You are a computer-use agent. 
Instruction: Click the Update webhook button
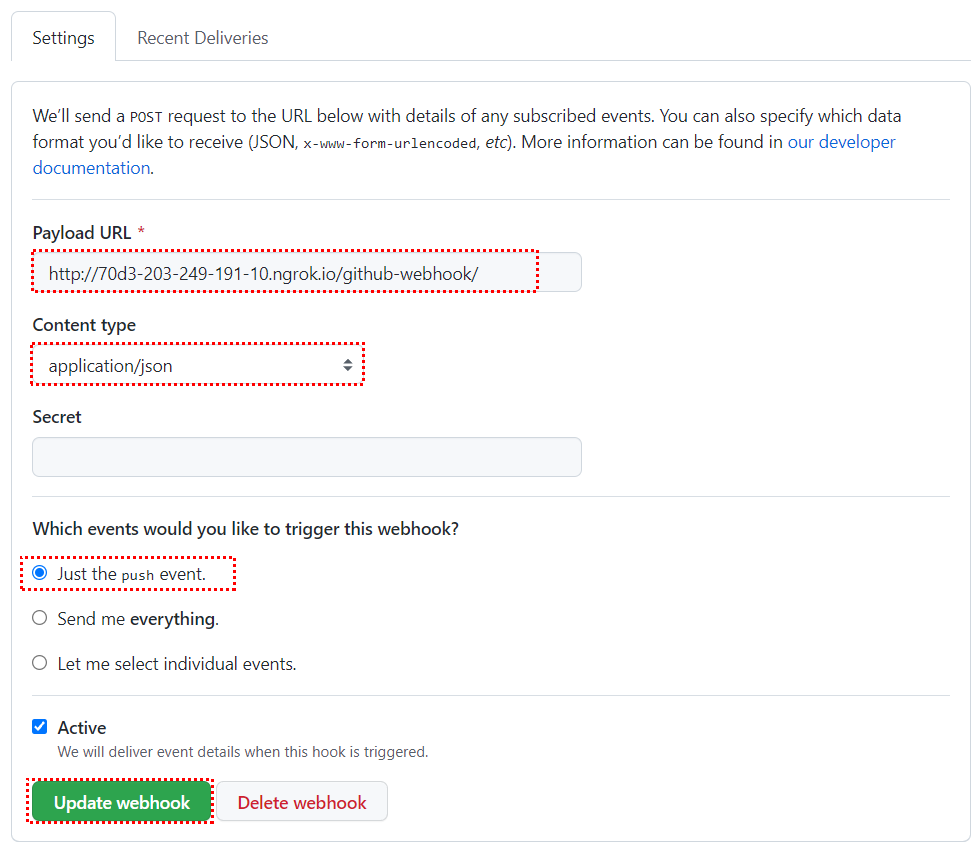(122, 802)
